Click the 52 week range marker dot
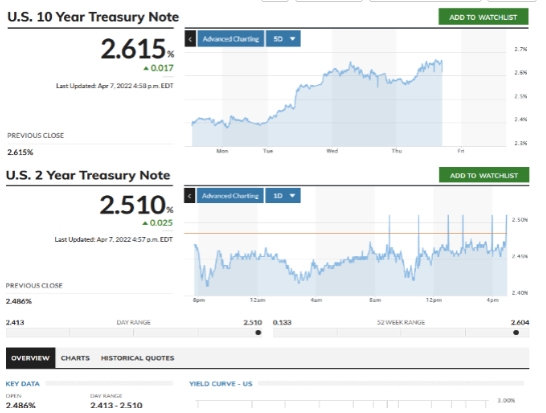The image size is (546, 413). coord(516,333)
